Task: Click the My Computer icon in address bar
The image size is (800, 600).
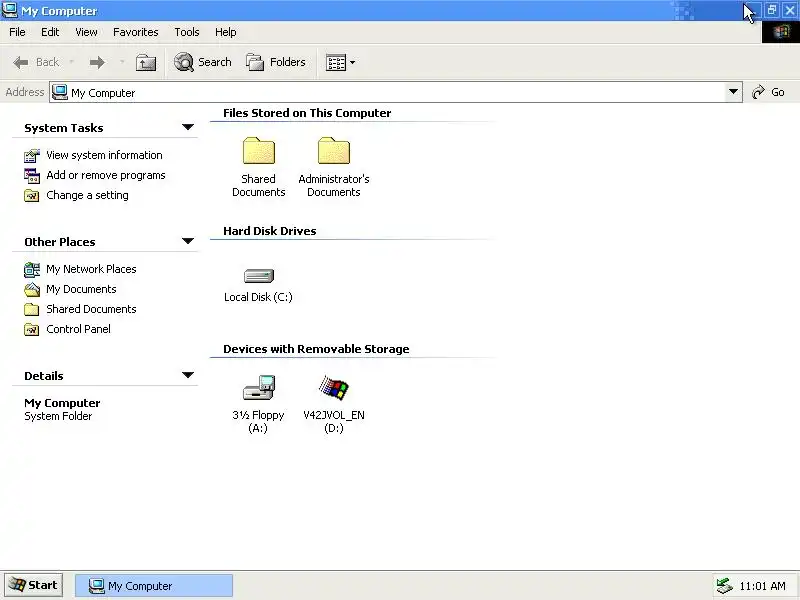Action: point(60,92)
